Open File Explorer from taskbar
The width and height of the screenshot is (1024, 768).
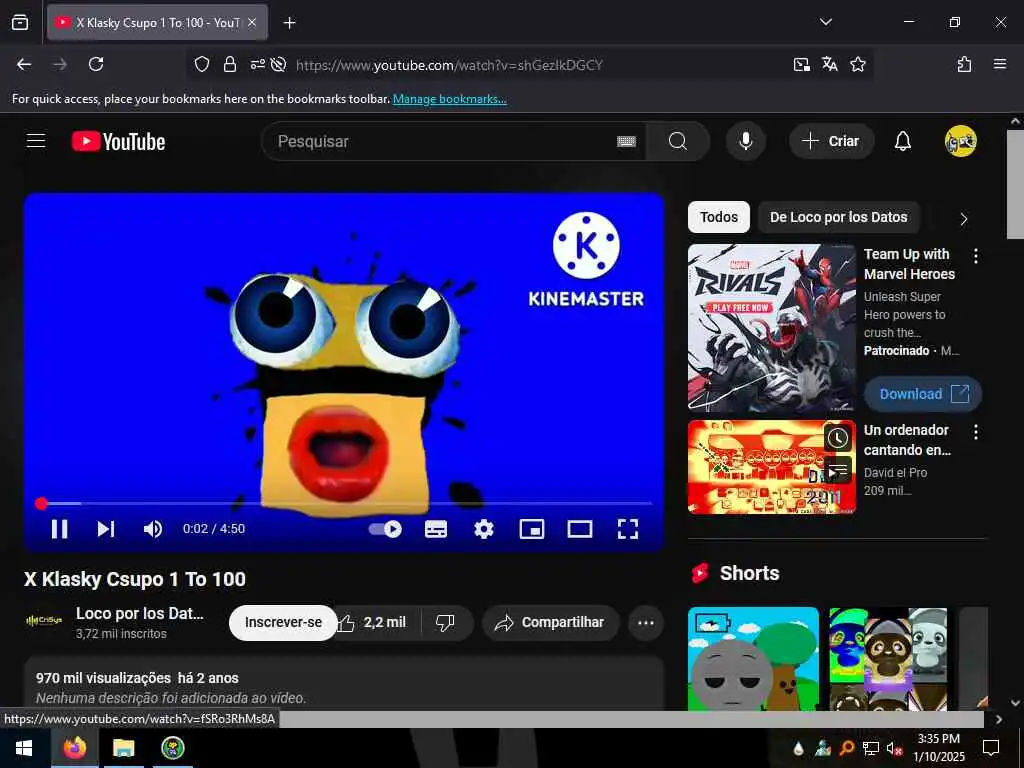123,747
